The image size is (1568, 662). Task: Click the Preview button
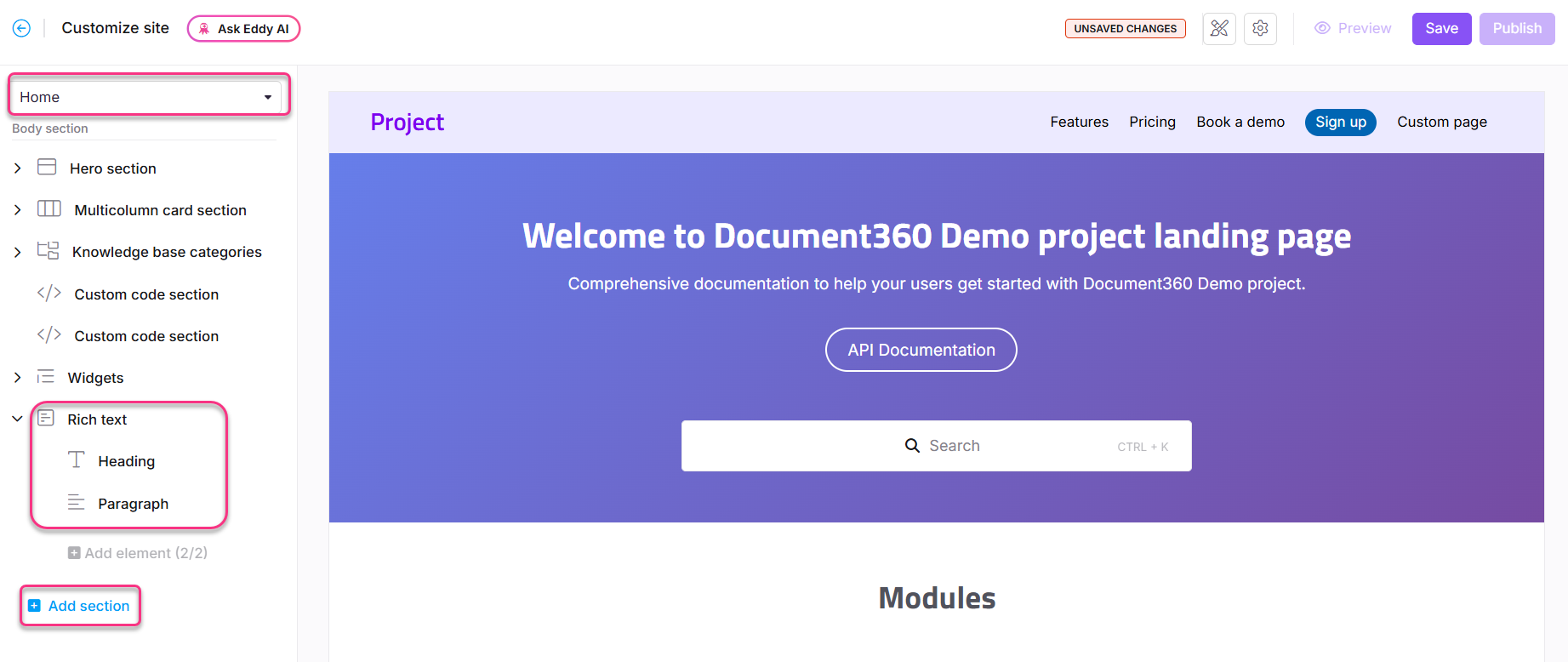pos(1353,28)
